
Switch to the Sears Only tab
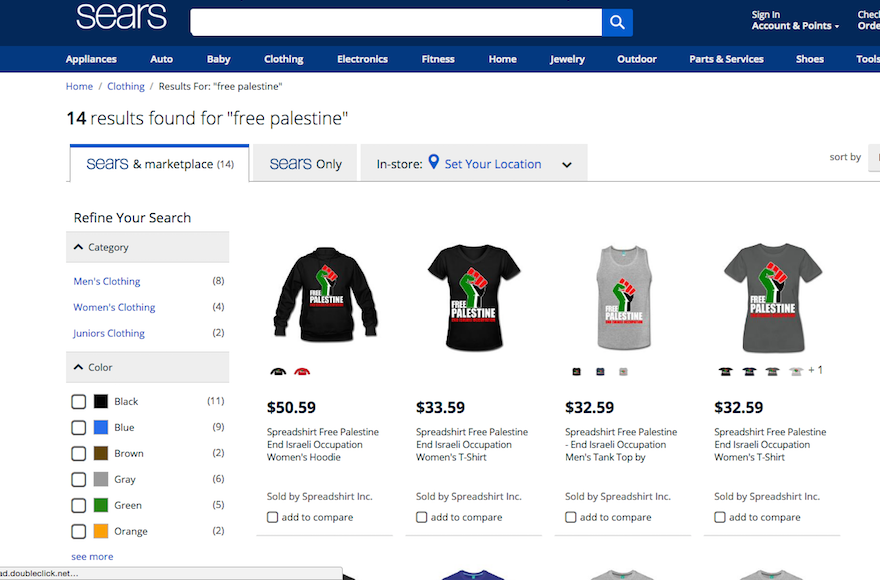click(x=305, y=163)
